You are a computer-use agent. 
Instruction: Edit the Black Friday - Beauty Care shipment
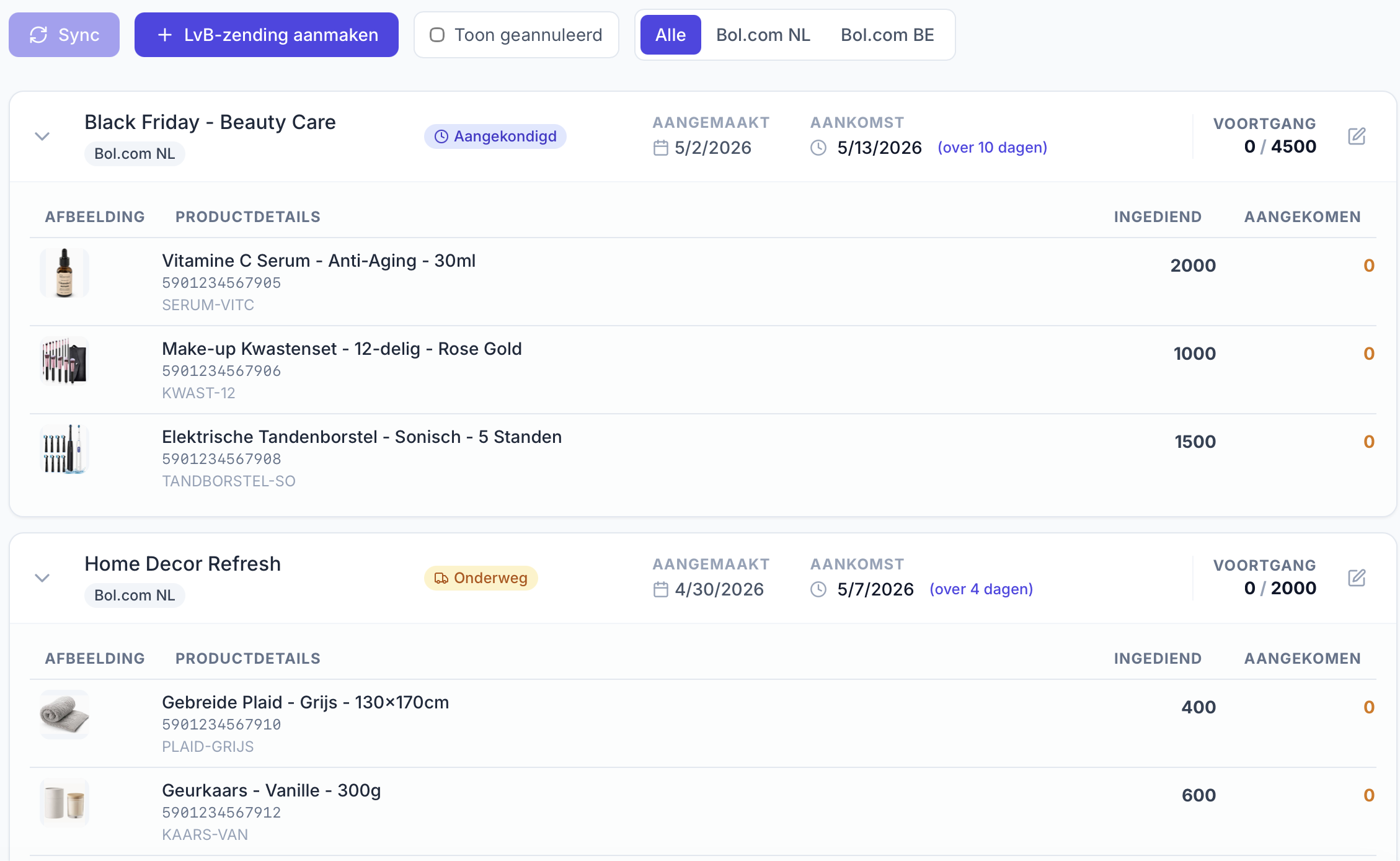point(1357,136)
